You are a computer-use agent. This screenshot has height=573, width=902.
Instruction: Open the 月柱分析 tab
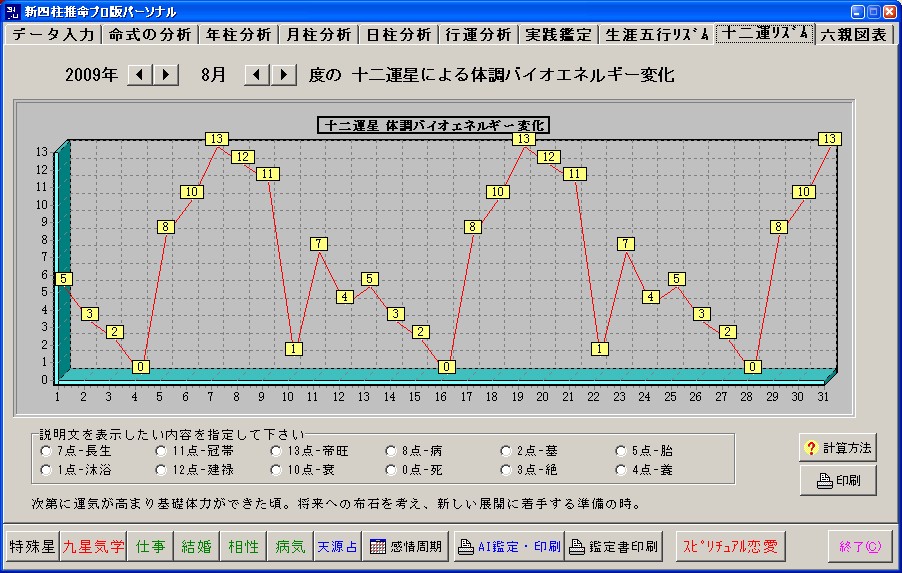click(x=319, y=35)
